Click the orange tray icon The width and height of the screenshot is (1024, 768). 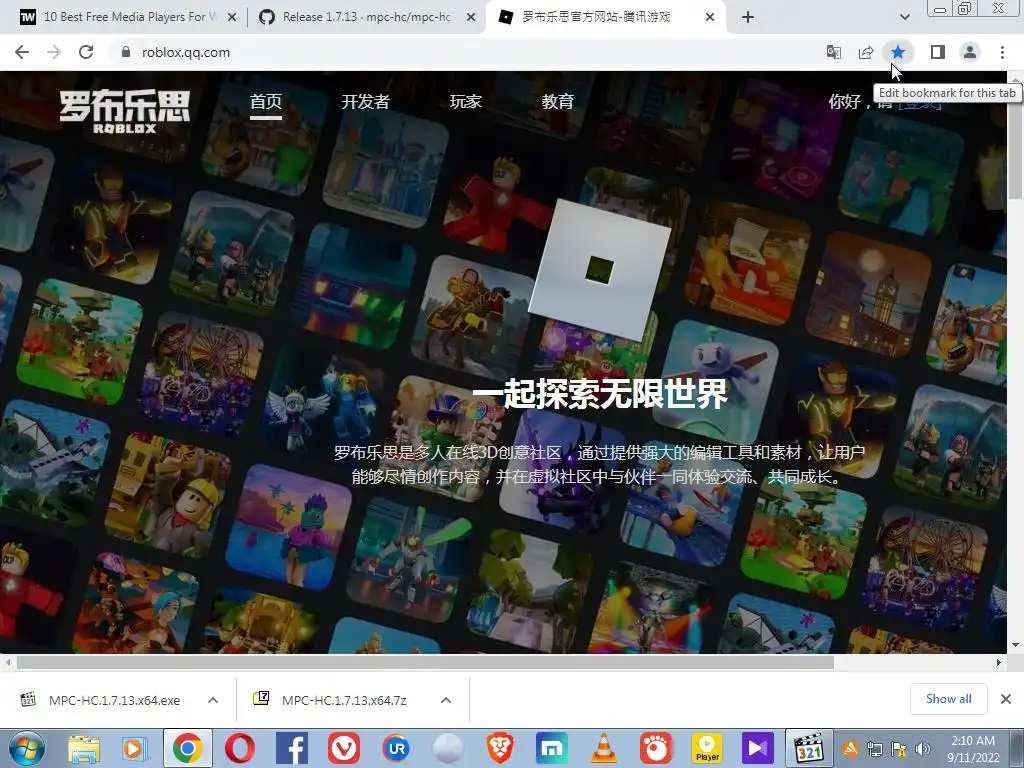tap(850, 749)
